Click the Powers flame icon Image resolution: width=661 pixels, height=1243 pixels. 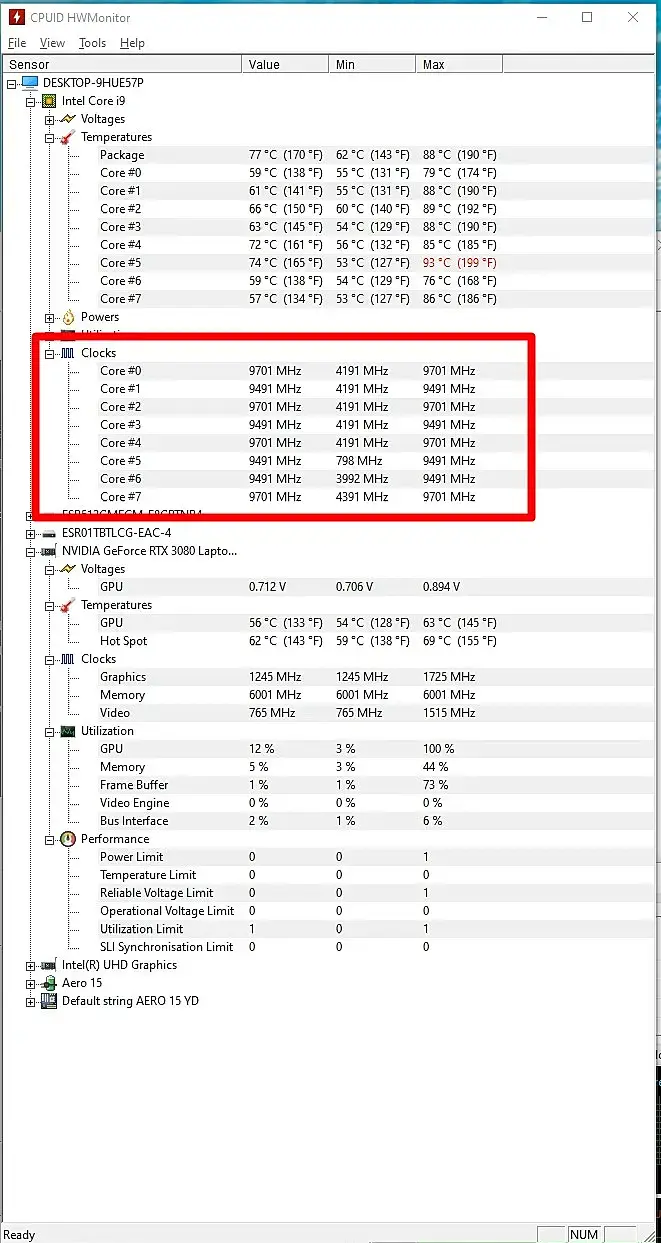pos(68,317)
